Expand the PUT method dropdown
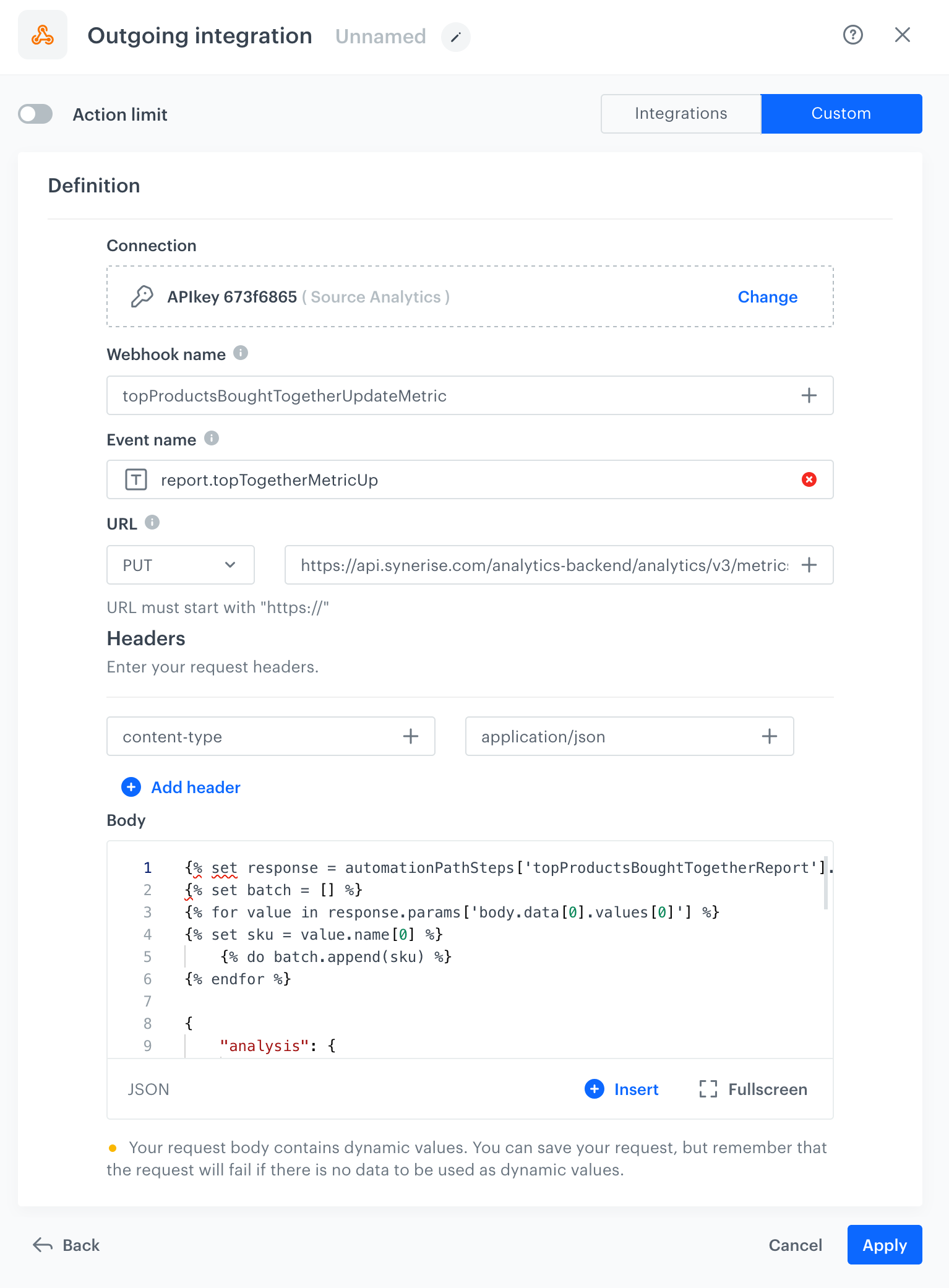Viewport: 949px width, 1288px height. tap(180, 565)
